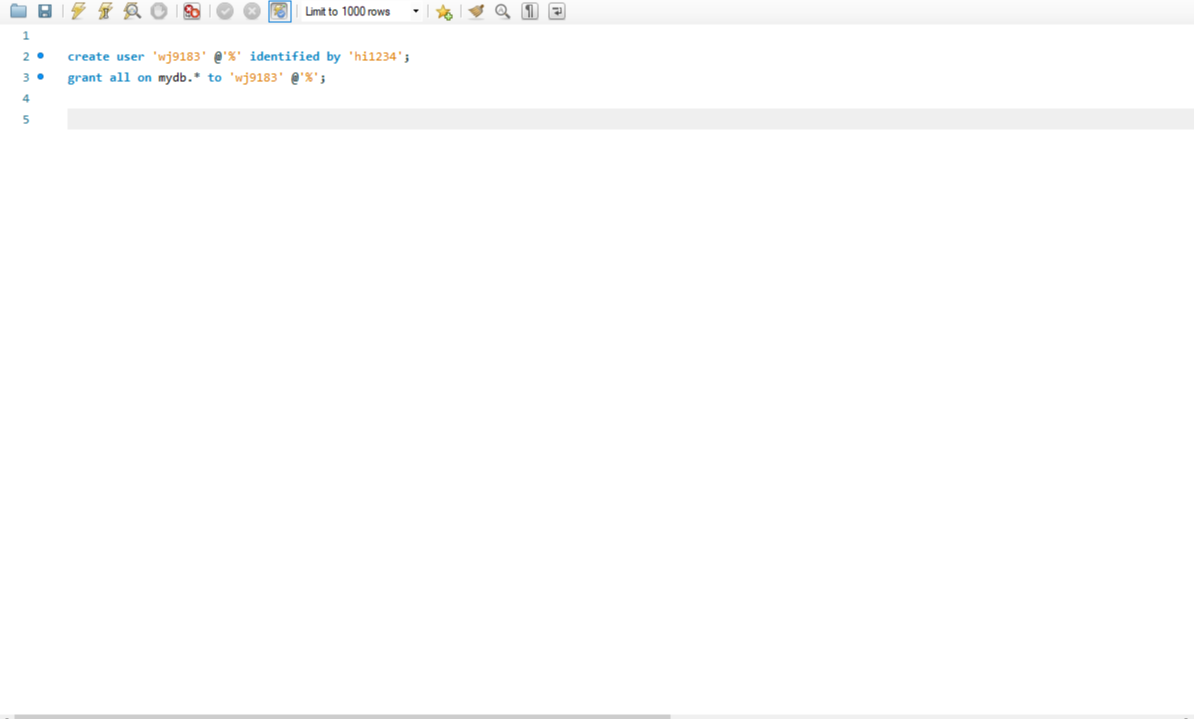Click 'wj9183' in the create user line
The width and height of the screenshot is (1194, 719).
tap(179, 56)
